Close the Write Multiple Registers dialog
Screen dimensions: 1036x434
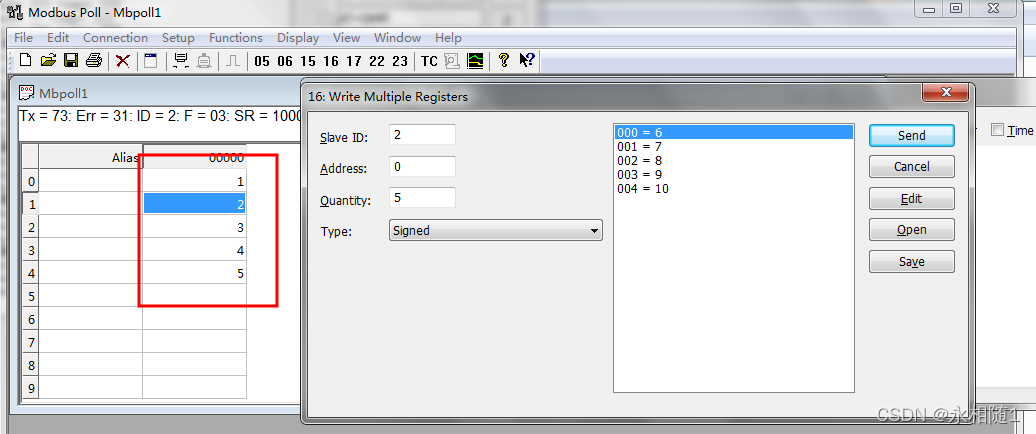point(944,94)
